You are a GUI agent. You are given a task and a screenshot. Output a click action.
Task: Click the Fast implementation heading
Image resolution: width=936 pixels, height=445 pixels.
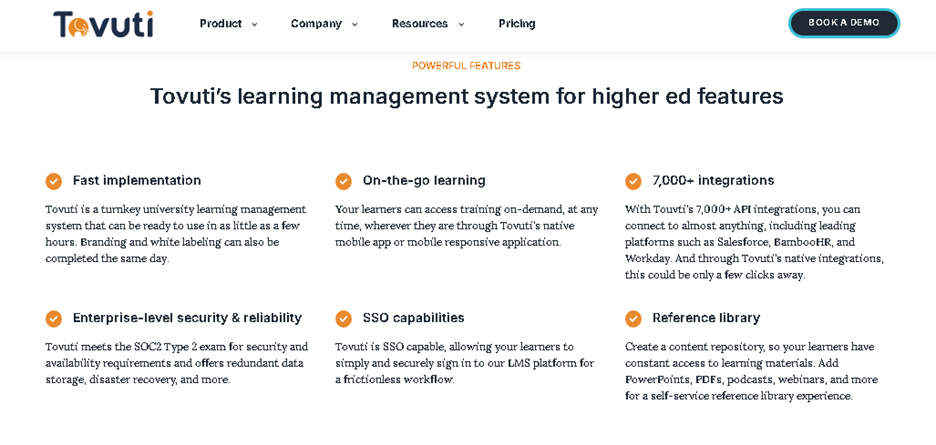137,180
